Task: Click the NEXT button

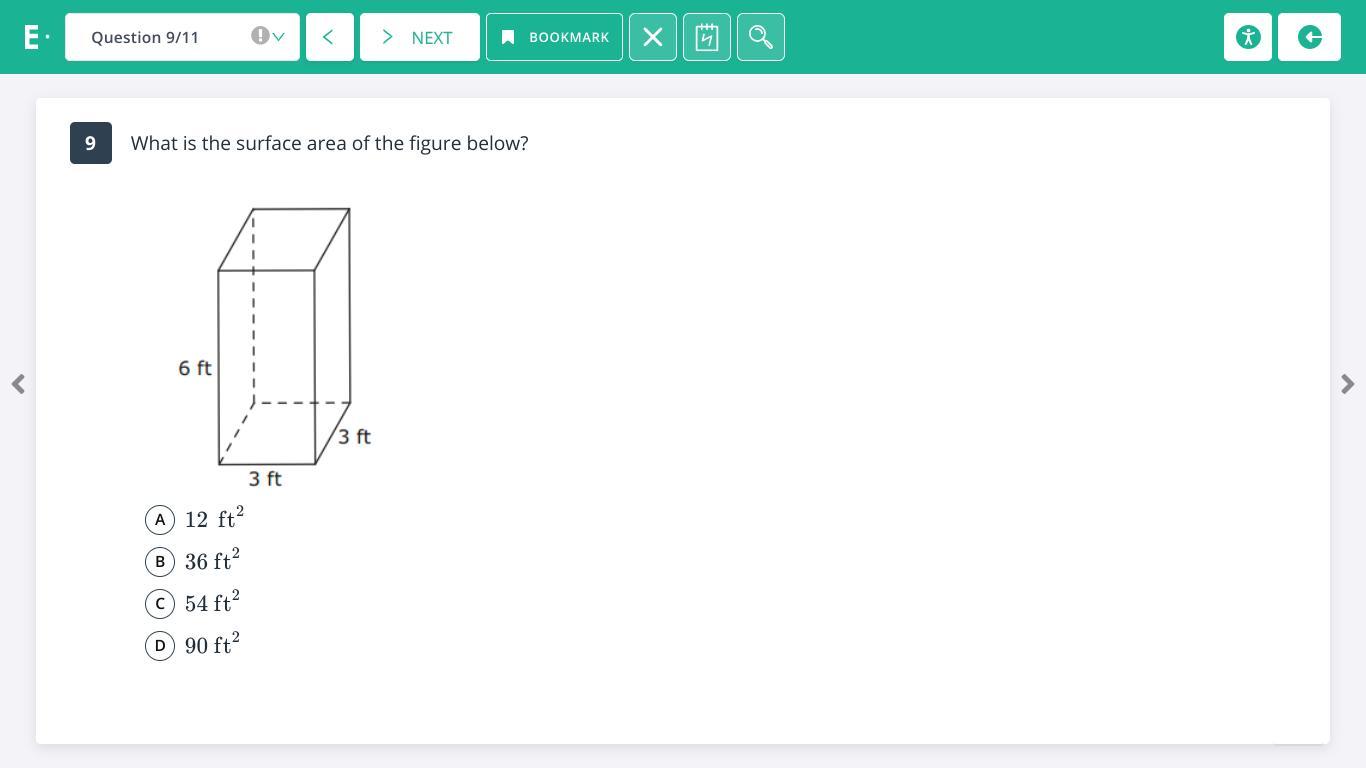Action: point(420,37)
